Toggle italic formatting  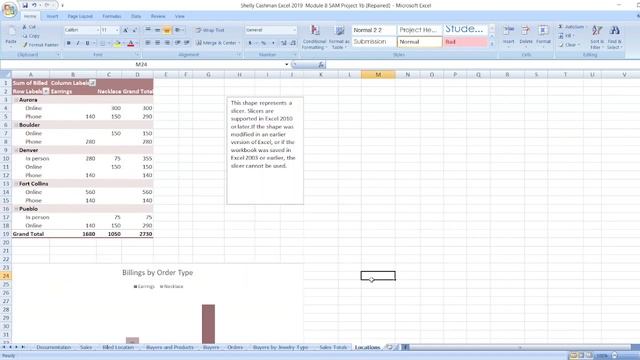tap(78, 43)
